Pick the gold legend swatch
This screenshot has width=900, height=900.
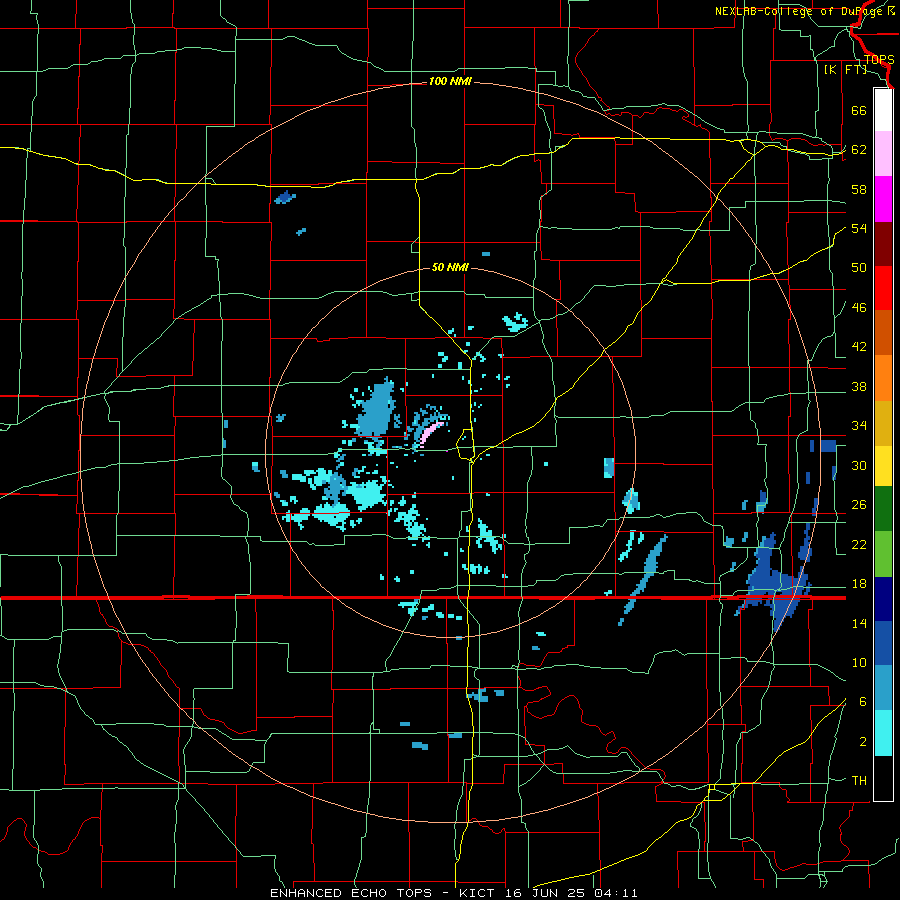click(883, 423)
